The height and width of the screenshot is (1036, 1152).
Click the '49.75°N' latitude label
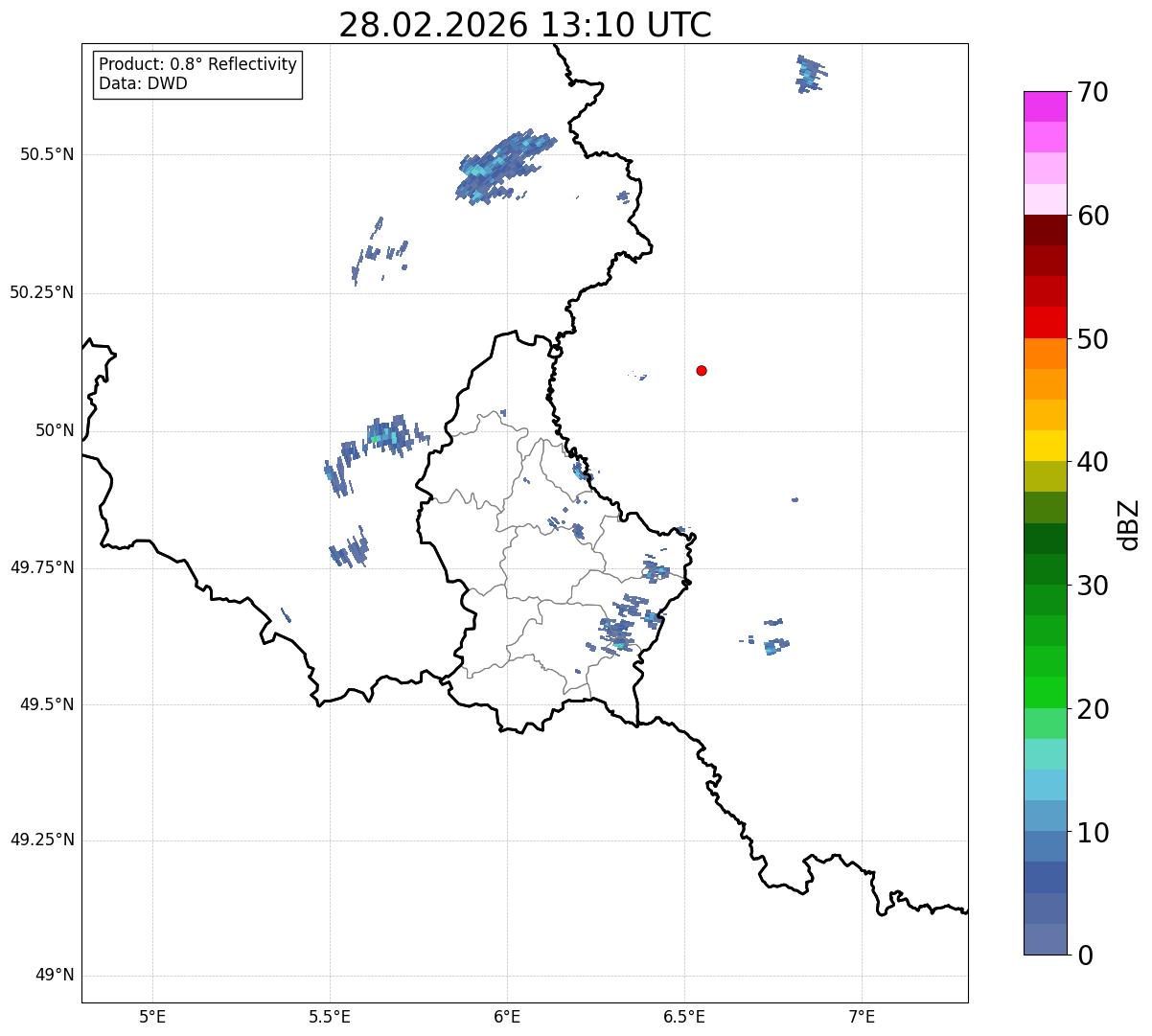pos(41,567)
